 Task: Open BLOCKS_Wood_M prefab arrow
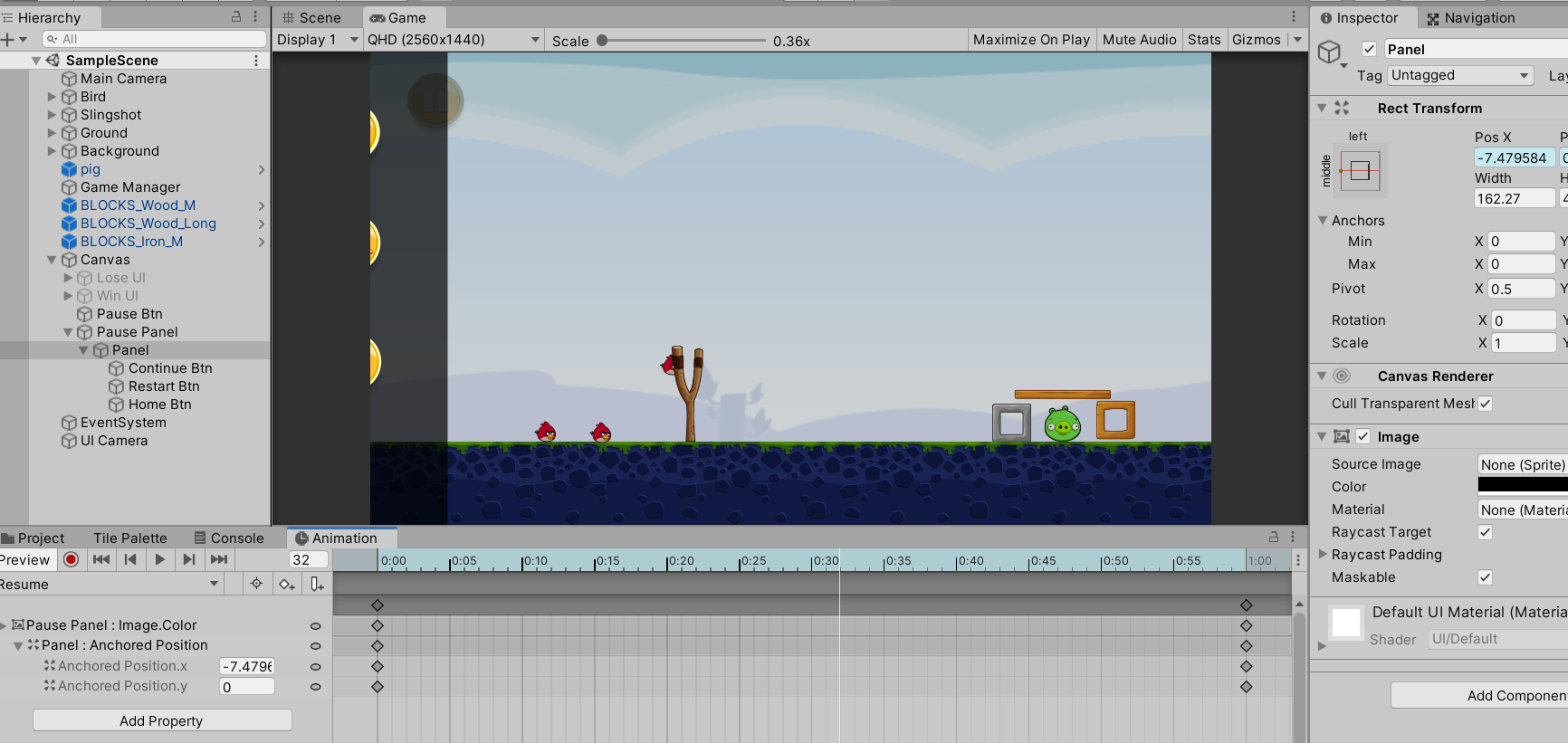(262, 205)
